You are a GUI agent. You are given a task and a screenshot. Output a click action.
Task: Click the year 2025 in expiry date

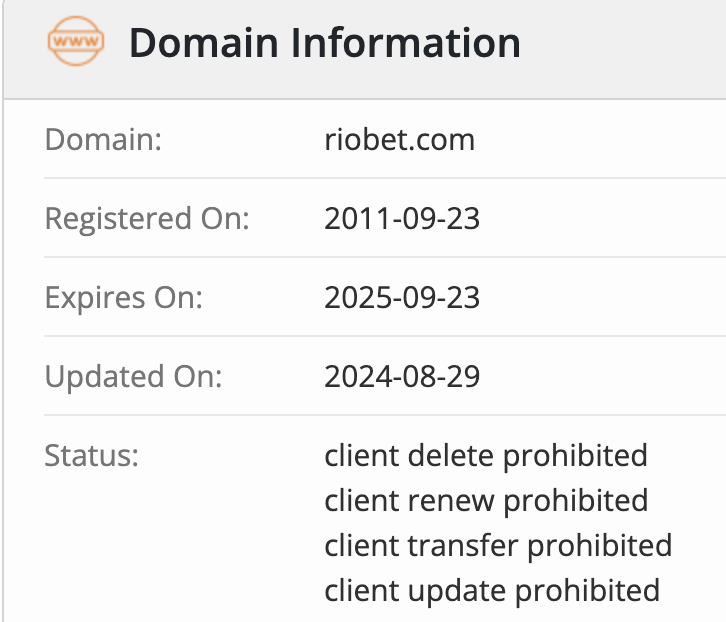click(x=356, y=298)
